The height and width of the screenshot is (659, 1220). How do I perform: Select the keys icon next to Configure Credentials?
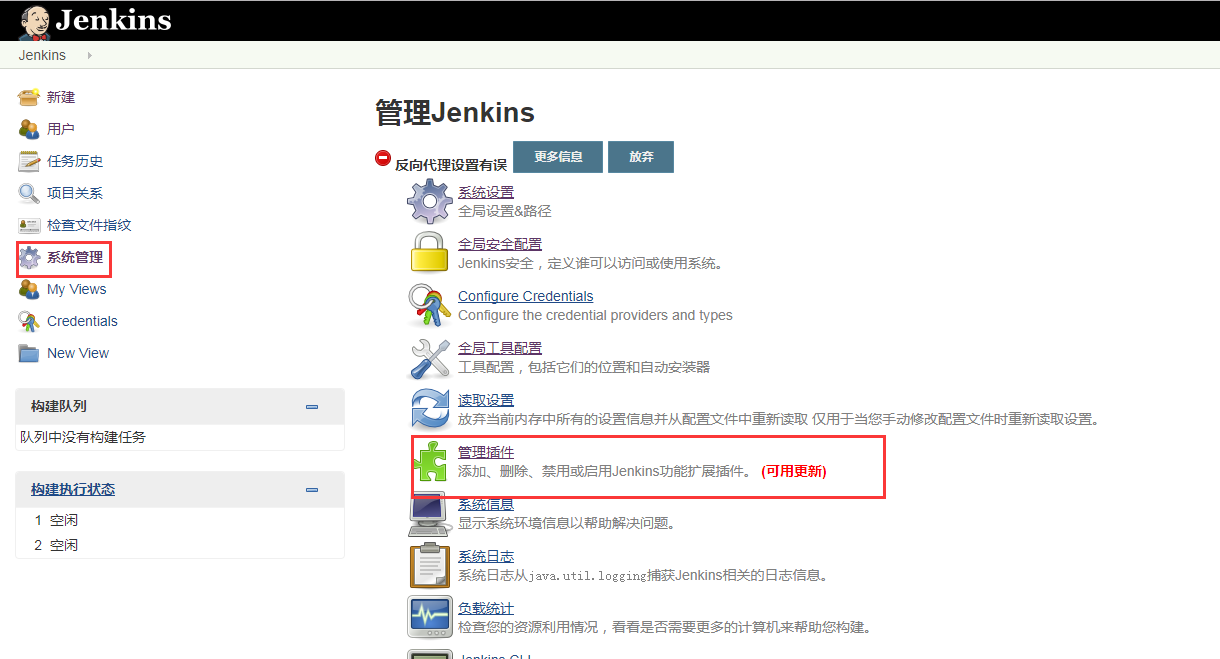click(430, 305)
